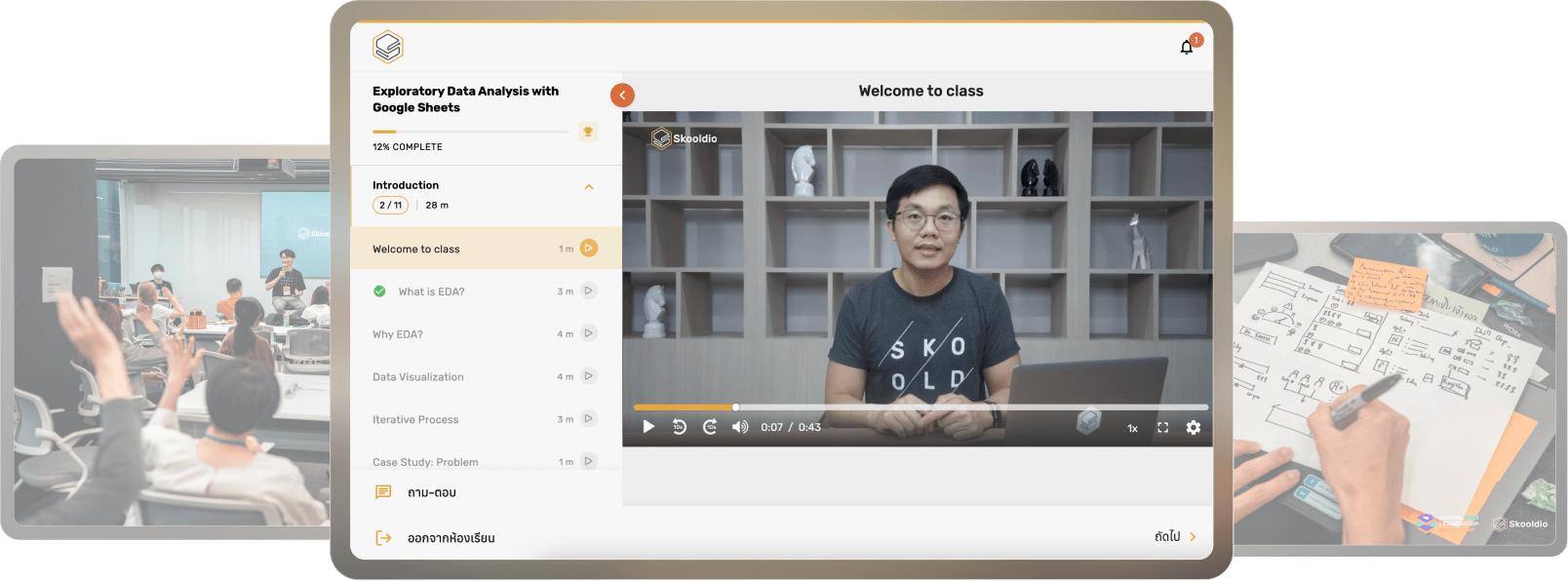Collapse the Introduction section

[589, 186]
